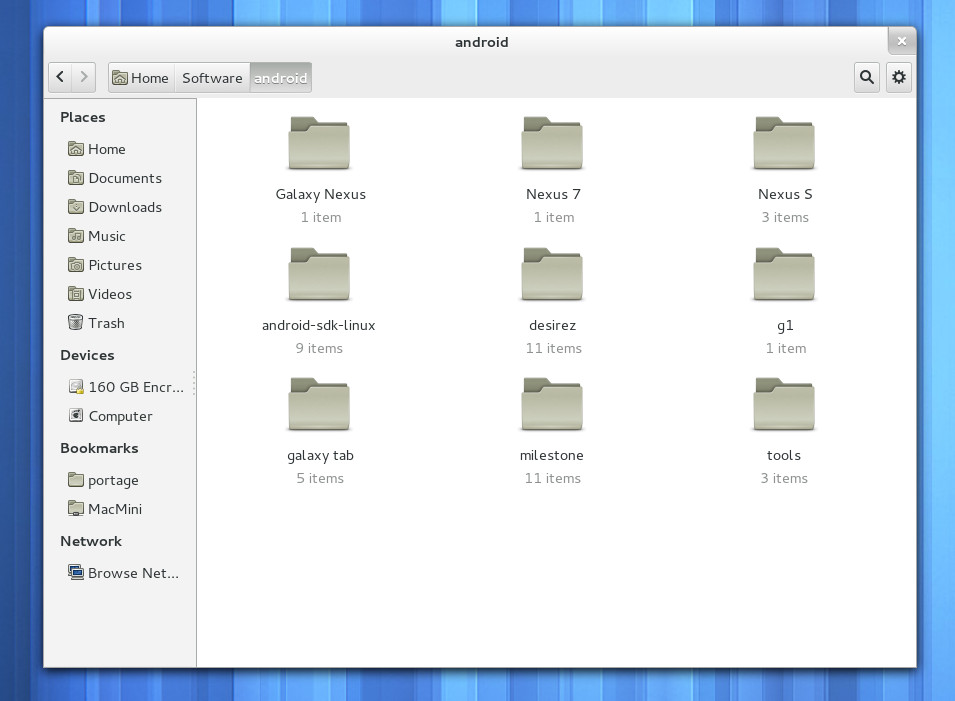The width and height of the screenshot is (955, 701).
Task: Open Music in the sidebar
Action: (121, 236)
